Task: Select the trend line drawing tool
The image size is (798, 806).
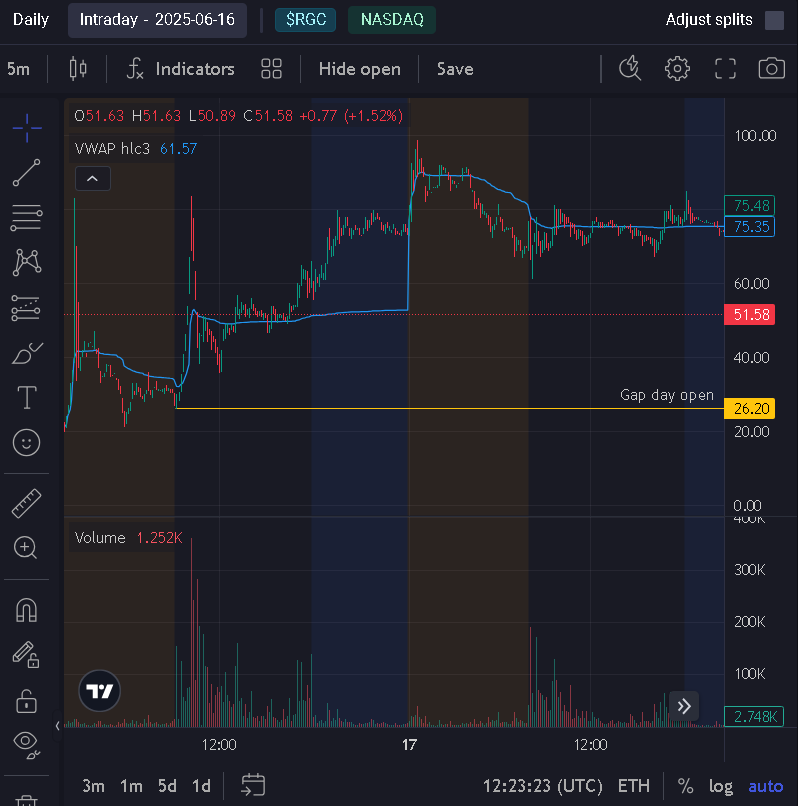Action: [27, 172]
